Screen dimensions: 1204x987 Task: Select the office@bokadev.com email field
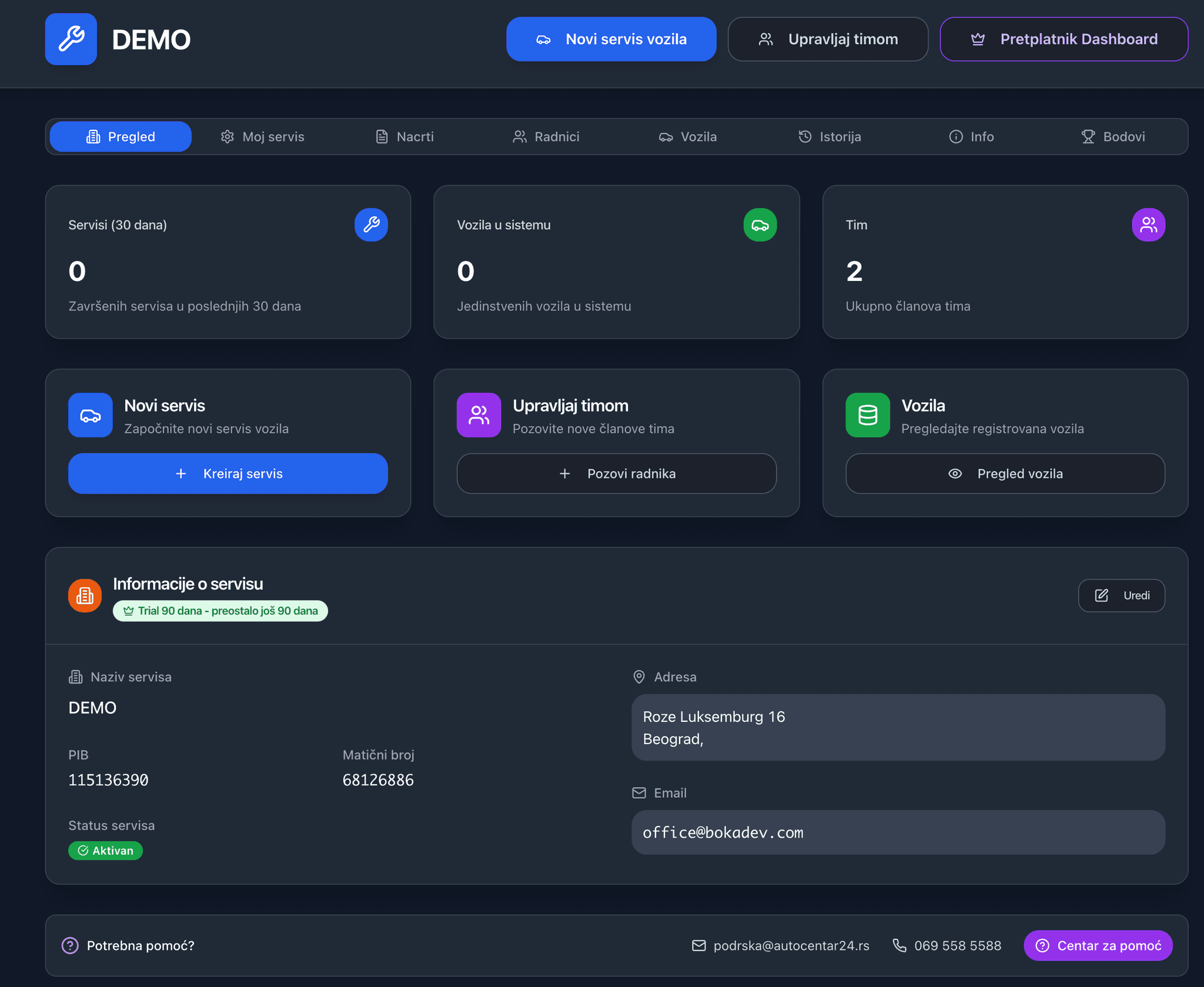click(898, 832)
